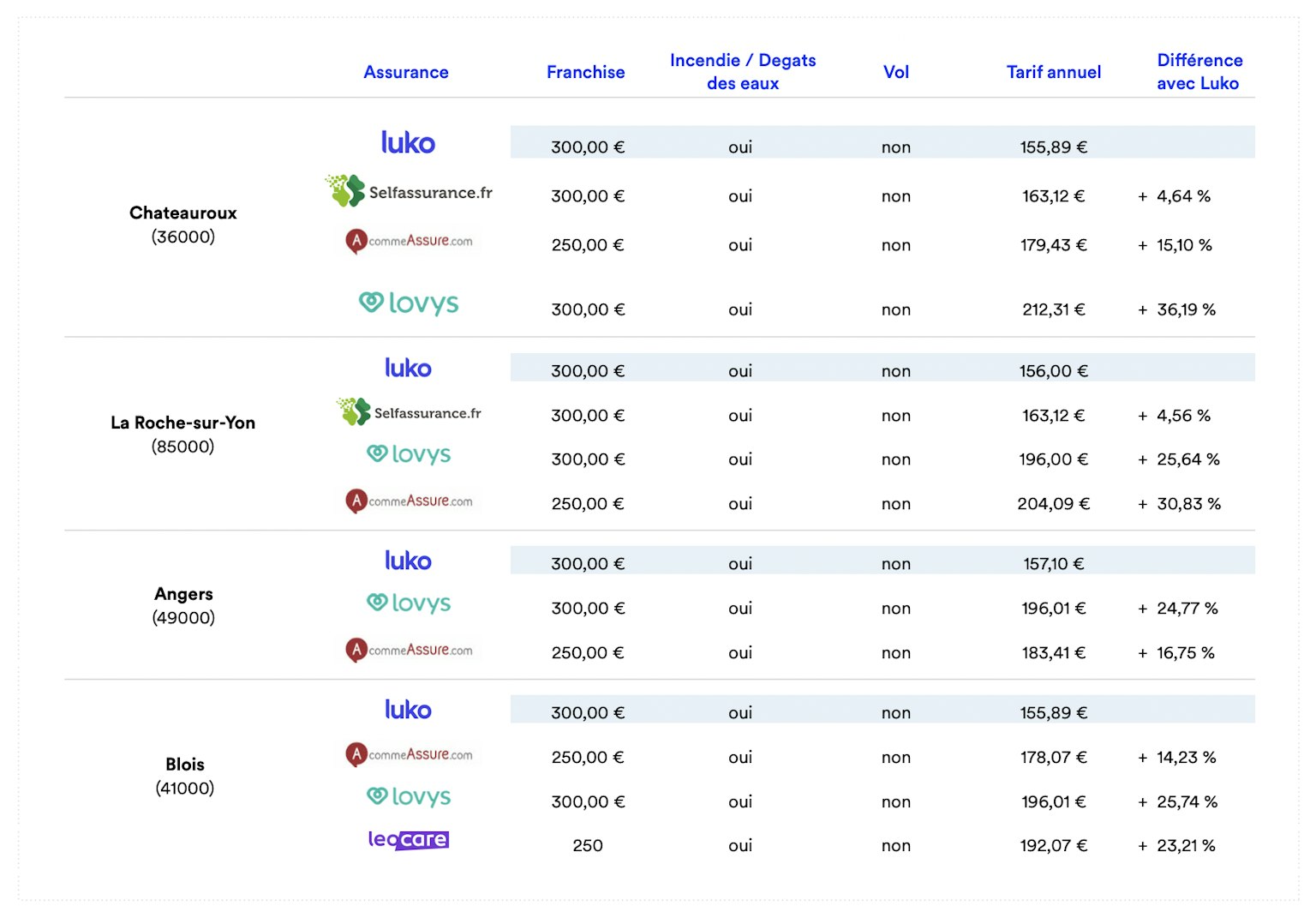Select the + 16,75 % difference value

pyautogui.click(x=1176, y=653)
